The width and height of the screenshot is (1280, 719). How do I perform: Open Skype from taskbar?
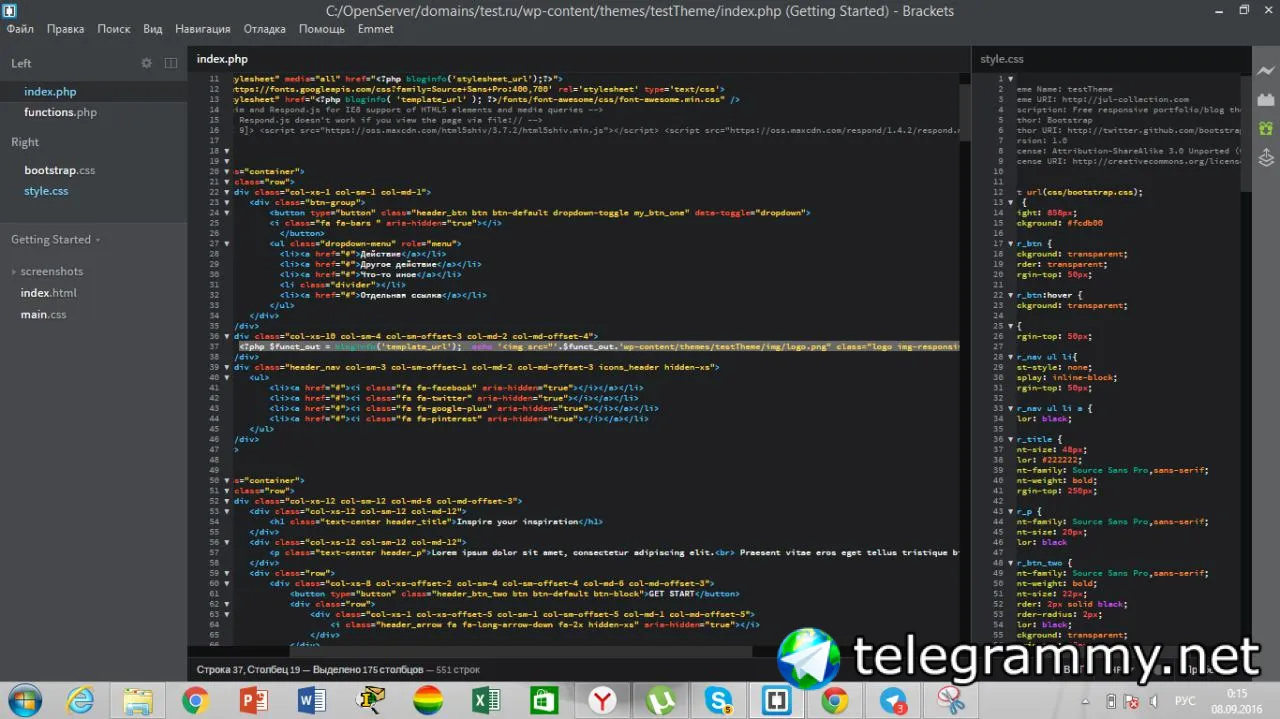click(718, 701)
